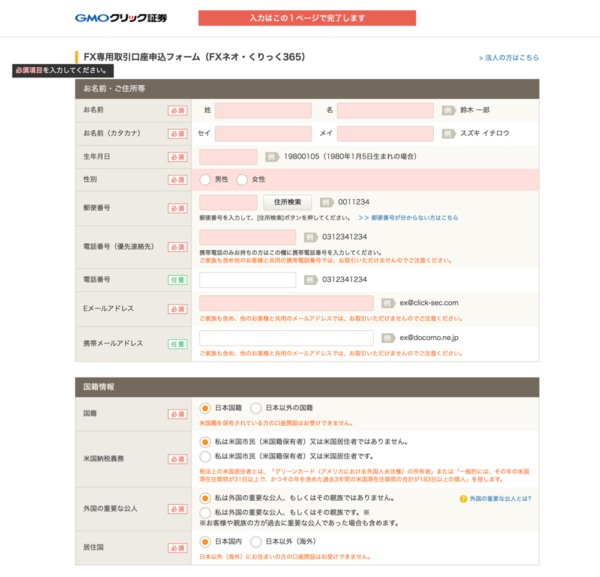This screenshot has width=600, height=577.
Task: Click the 住所検索 button
Action: (287, 202)
